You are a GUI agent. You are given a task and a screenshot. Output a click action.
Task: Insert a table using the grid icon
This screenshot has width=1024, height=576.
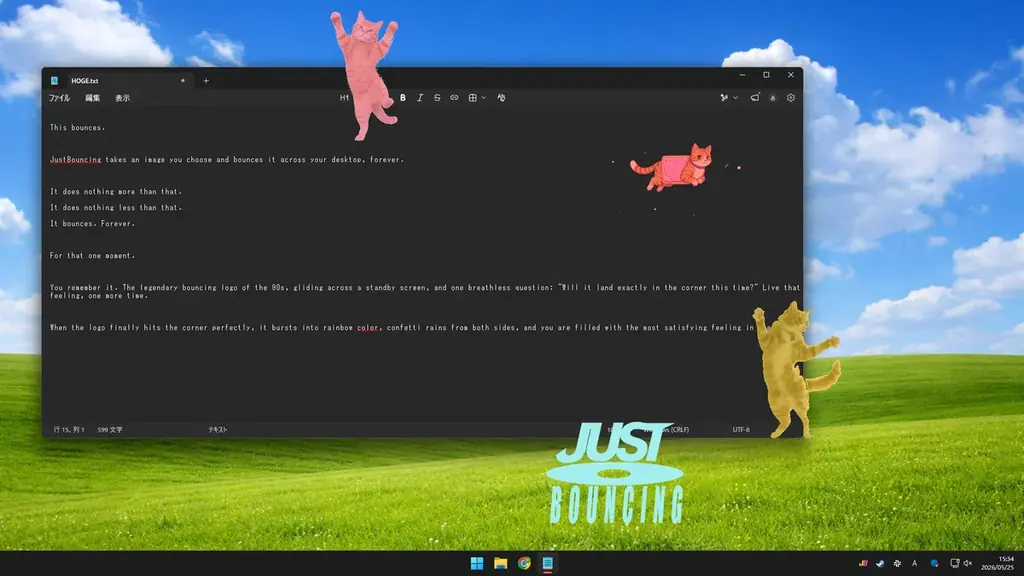[x=472, y=98]
